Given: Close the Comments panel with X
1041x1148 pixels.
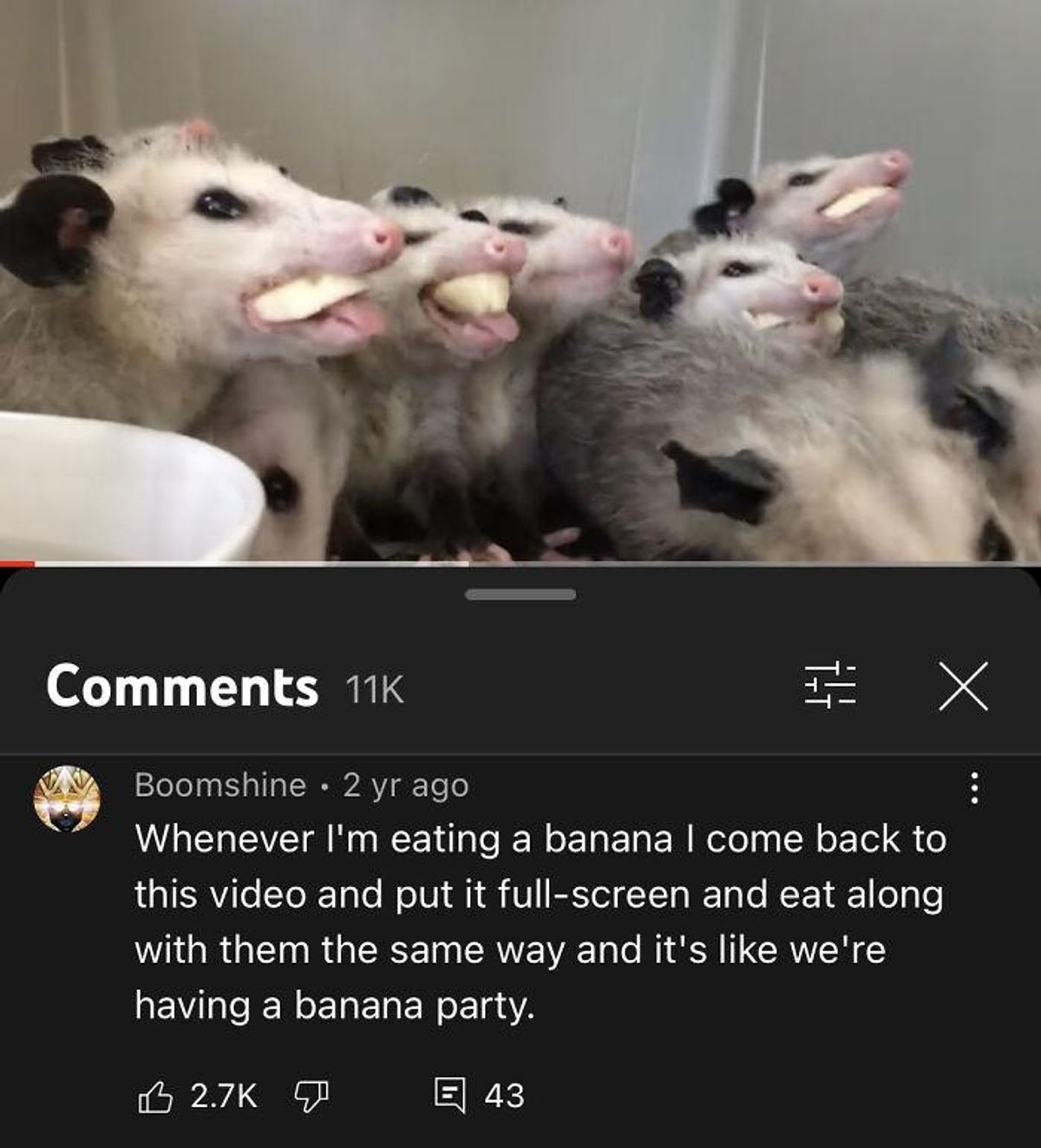Looking at the screenshot, I should pyautogui.click(x=963, y=686).
